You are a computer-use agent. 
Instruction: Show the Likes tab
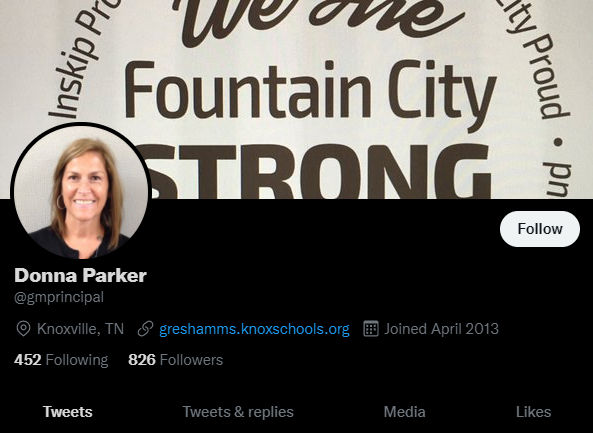(533, 412)
